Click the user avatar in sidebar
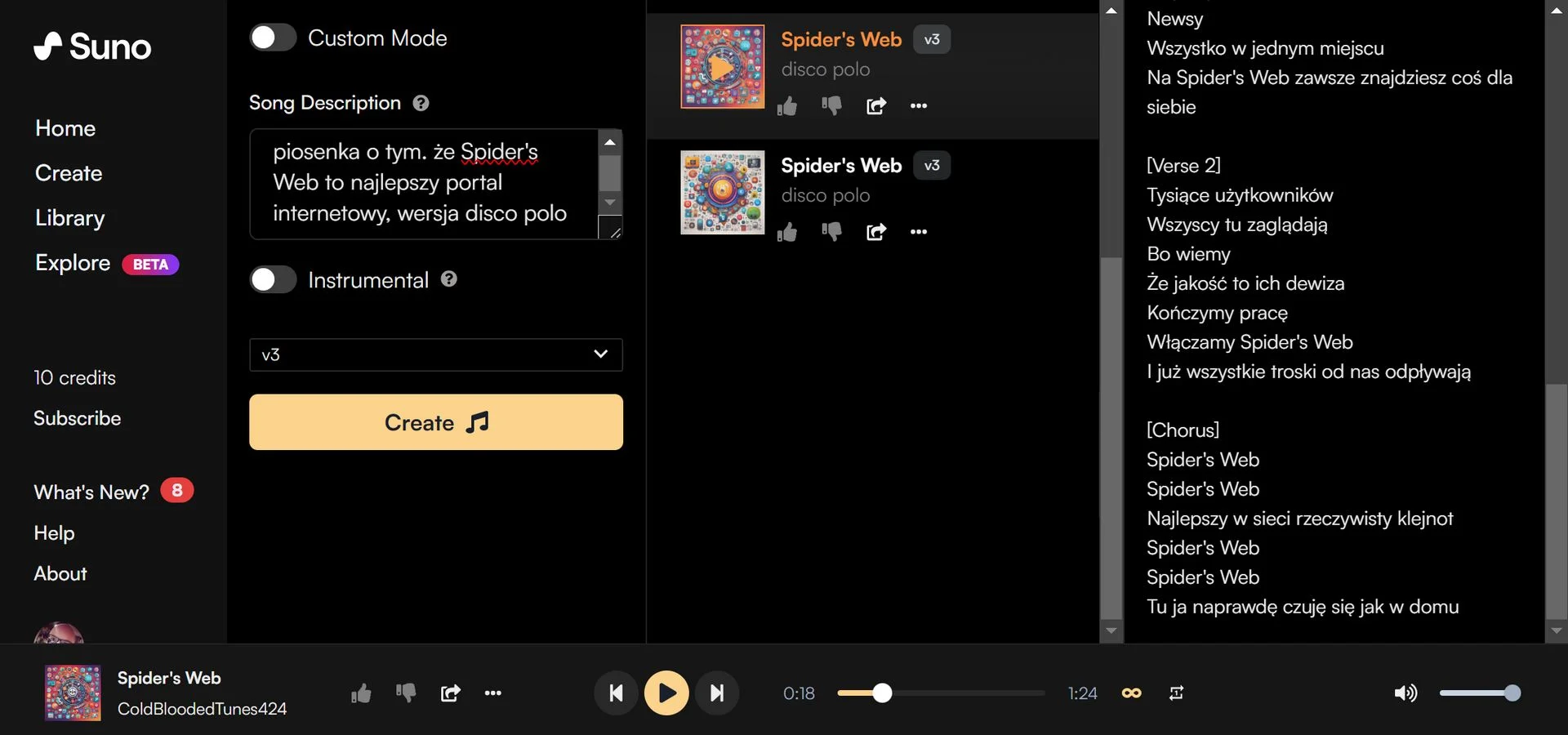Viewport: 1568px width, 735px height. [x=59, y=634]
